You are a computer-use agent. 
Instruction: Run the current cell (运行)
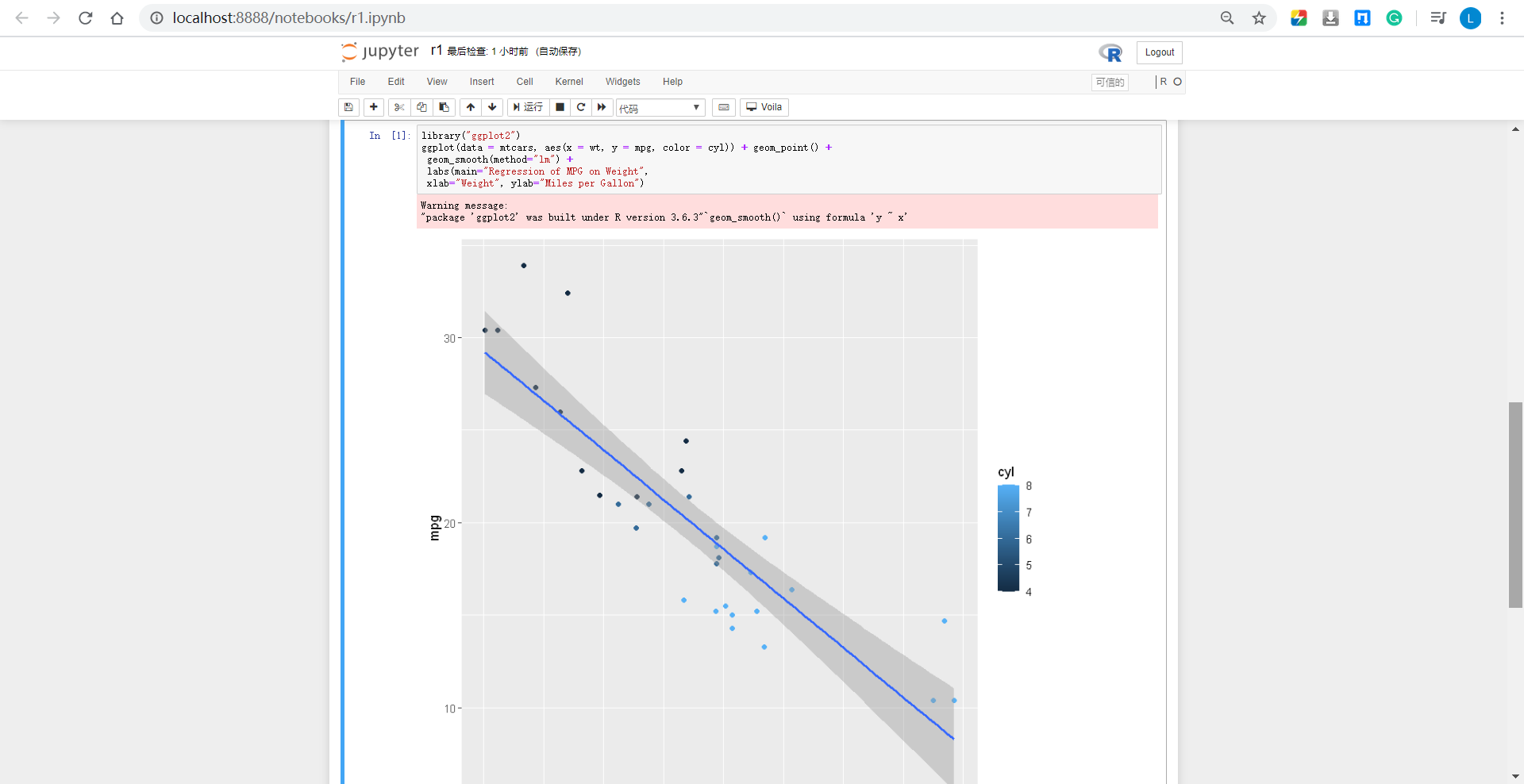[528, 107]
